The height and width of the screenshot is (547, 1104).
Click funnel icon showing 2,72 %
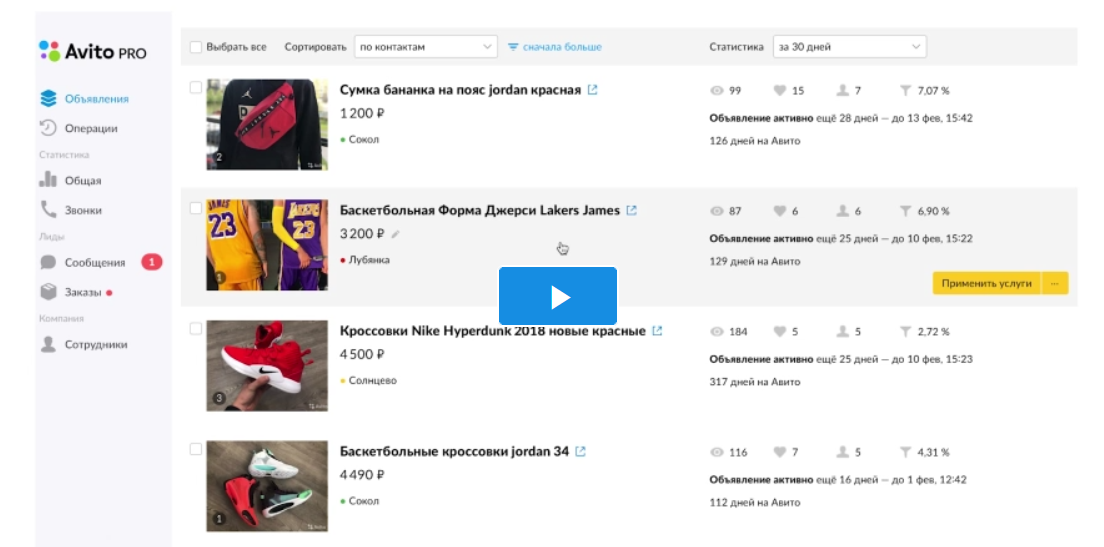[905, 332]
